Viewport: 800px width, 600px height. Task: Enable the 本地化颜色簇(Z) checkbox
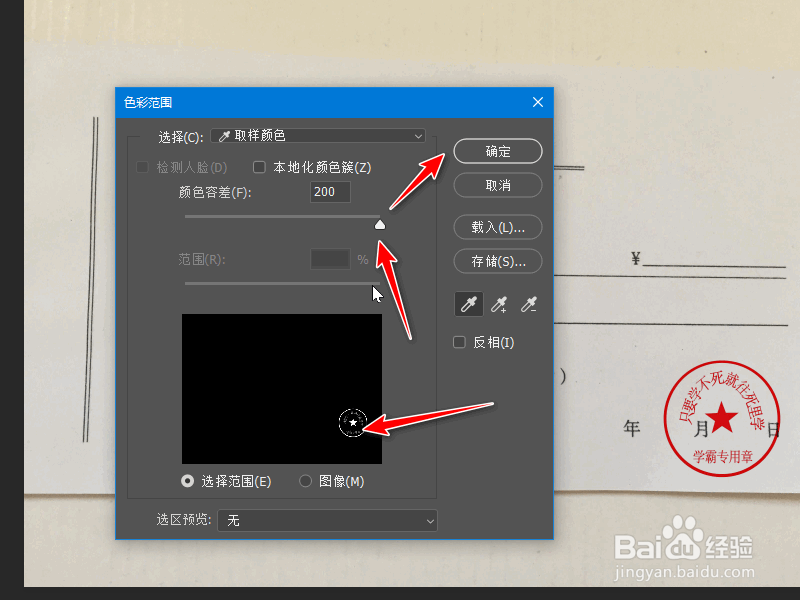point(259,167)
